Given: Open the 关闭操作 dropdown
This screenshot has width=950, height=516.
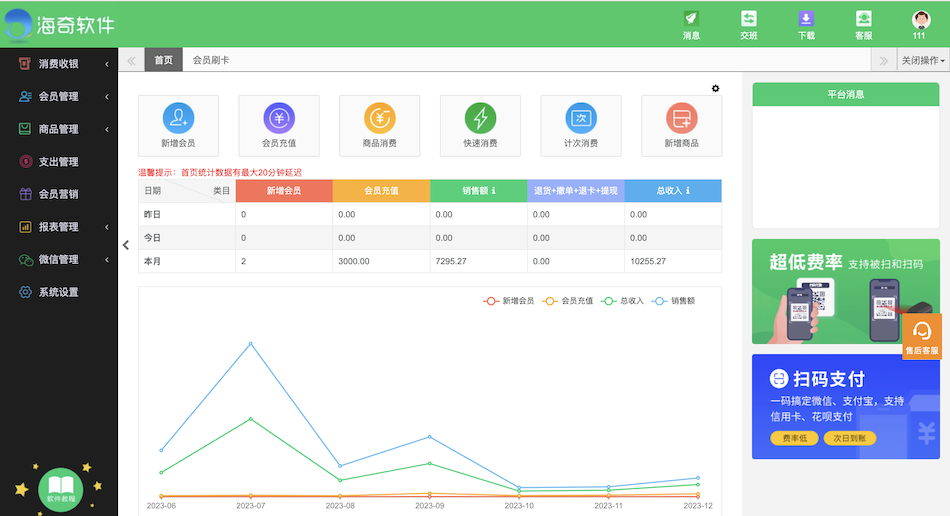Looking at the screenshot, I should point(922,60).
